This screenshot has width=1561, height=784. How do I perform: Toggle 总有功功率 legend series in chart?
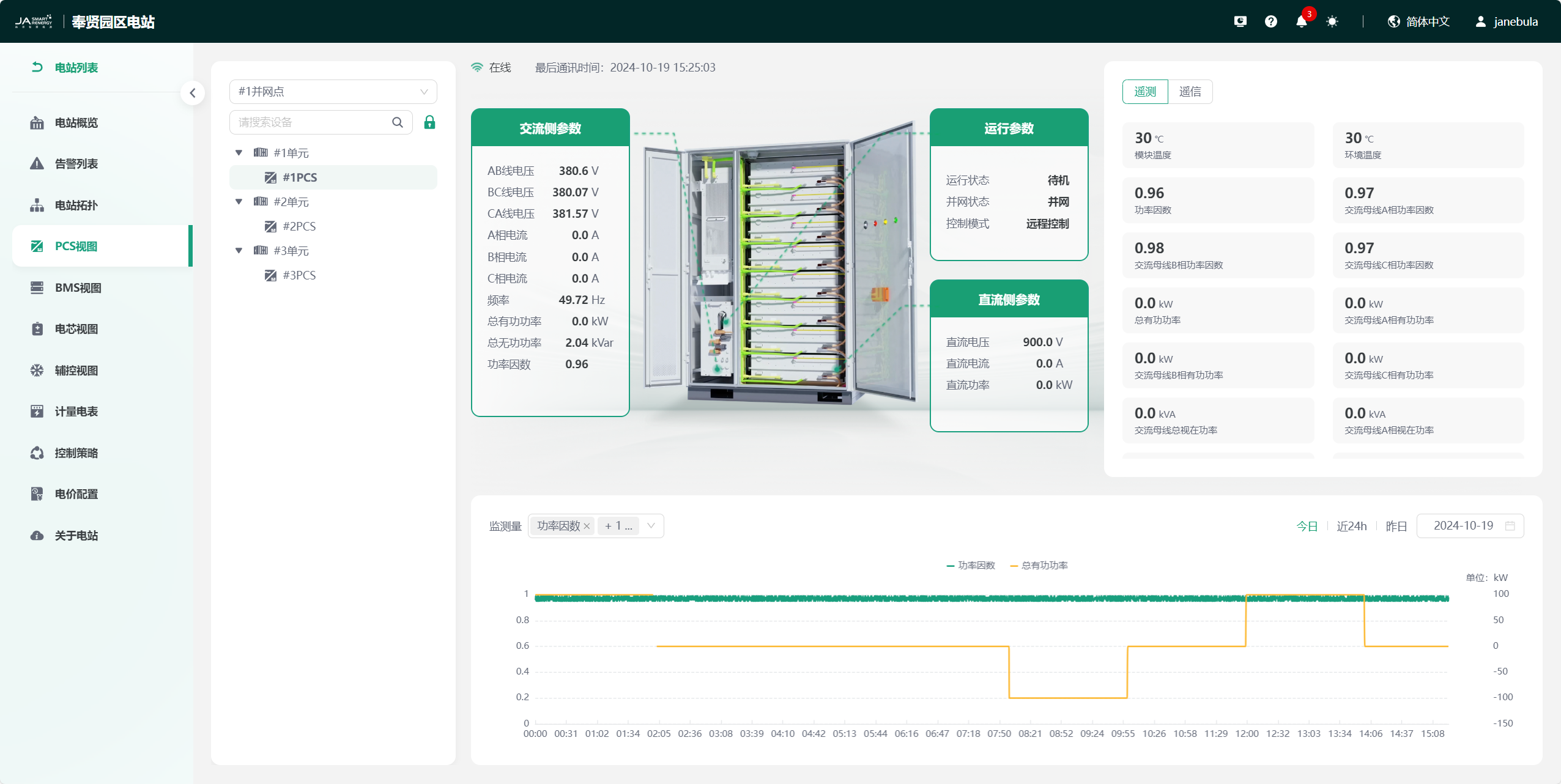[x=1039, y=566]
